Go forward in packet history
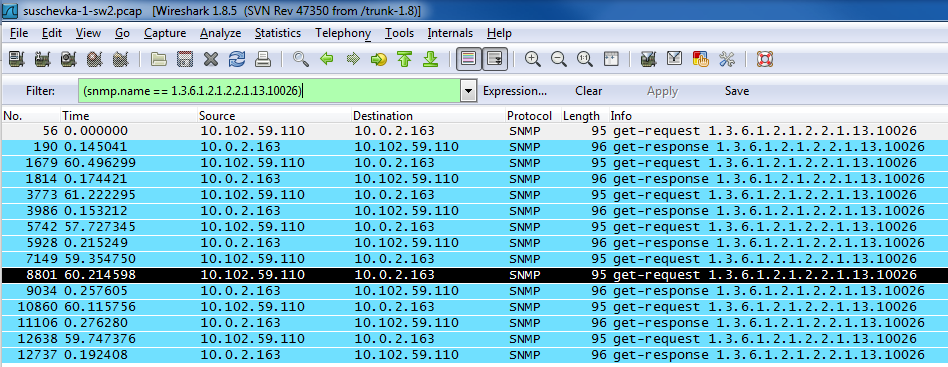The image size is (948, 367). pos(352,59)
